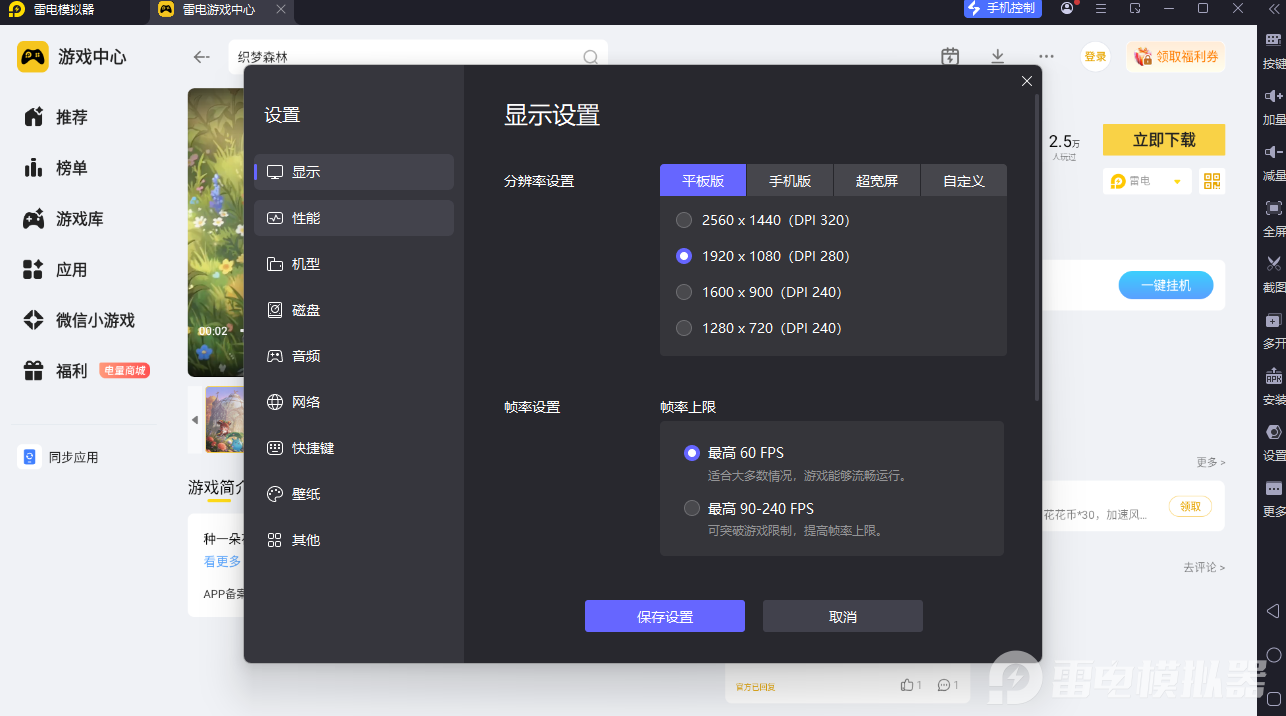This screenshot has height=716, width=1286.
Task: Expand the 雷电 download source dropdown
Action: (x=1177, y=182)
